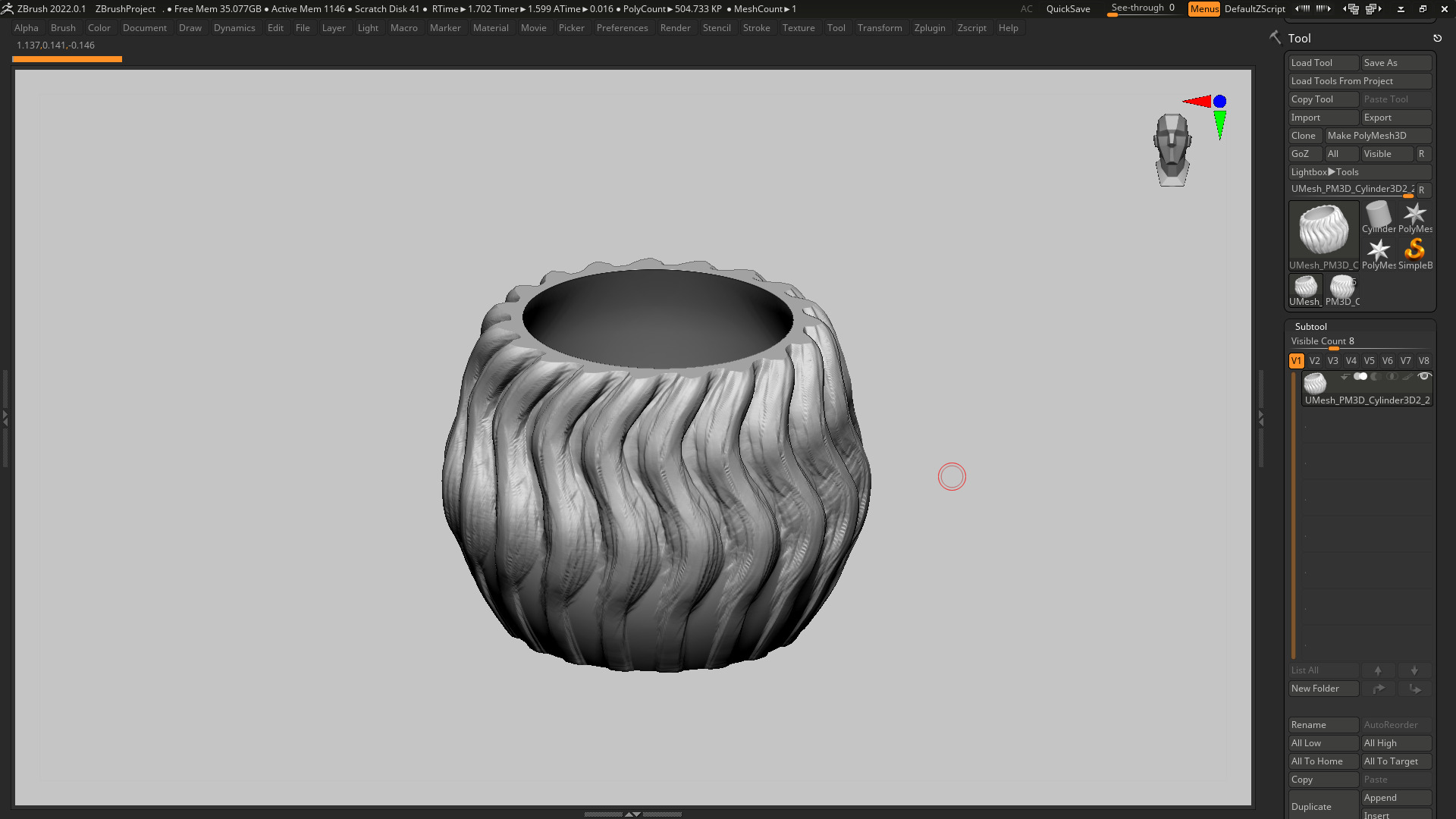Click the subtool arrow-down list icon
The height and width of the screenshot is (819, 1456).
pyautogui.click(x=1345, y=377)
